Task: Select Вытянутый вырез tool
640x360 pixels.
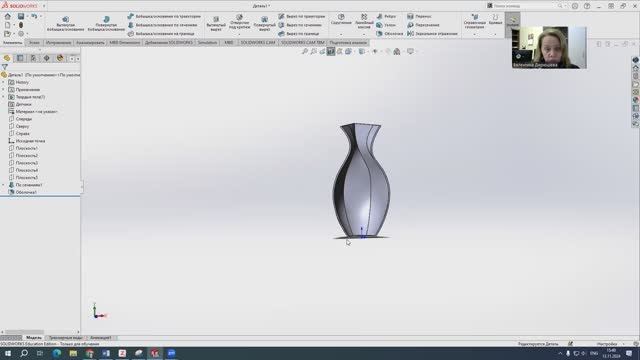Action: [216, 24]
